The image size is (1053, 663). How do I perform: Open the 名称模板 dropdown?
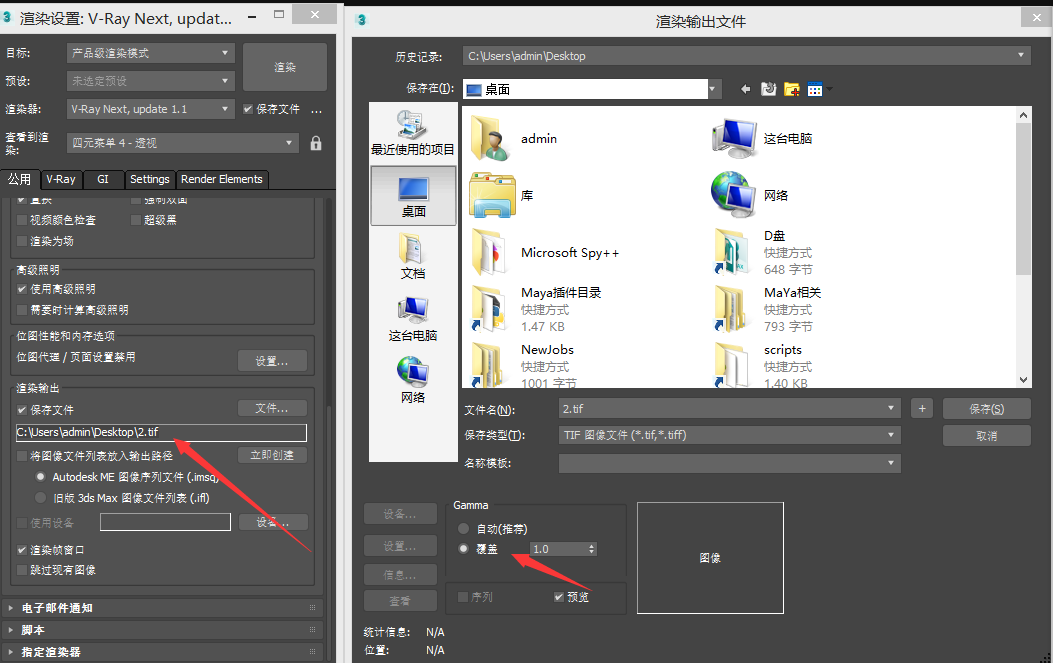tap(729, 463)
